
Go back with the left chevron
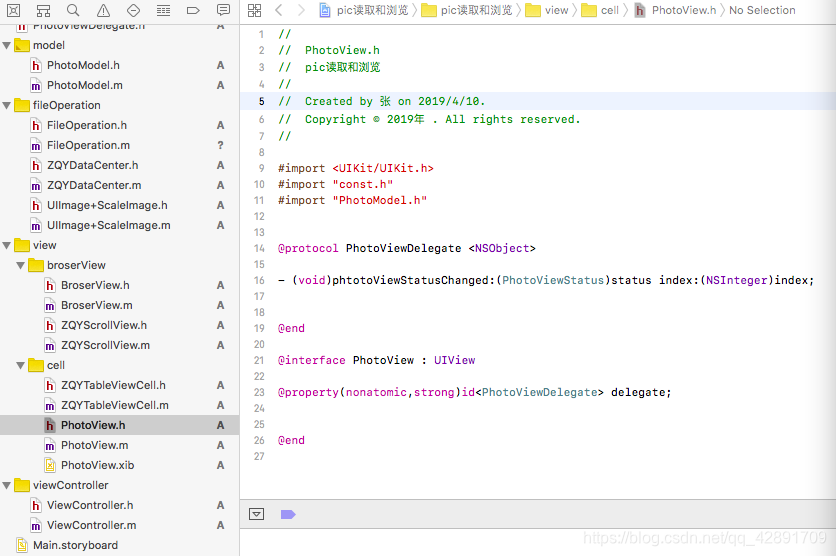tap(278, 10)
